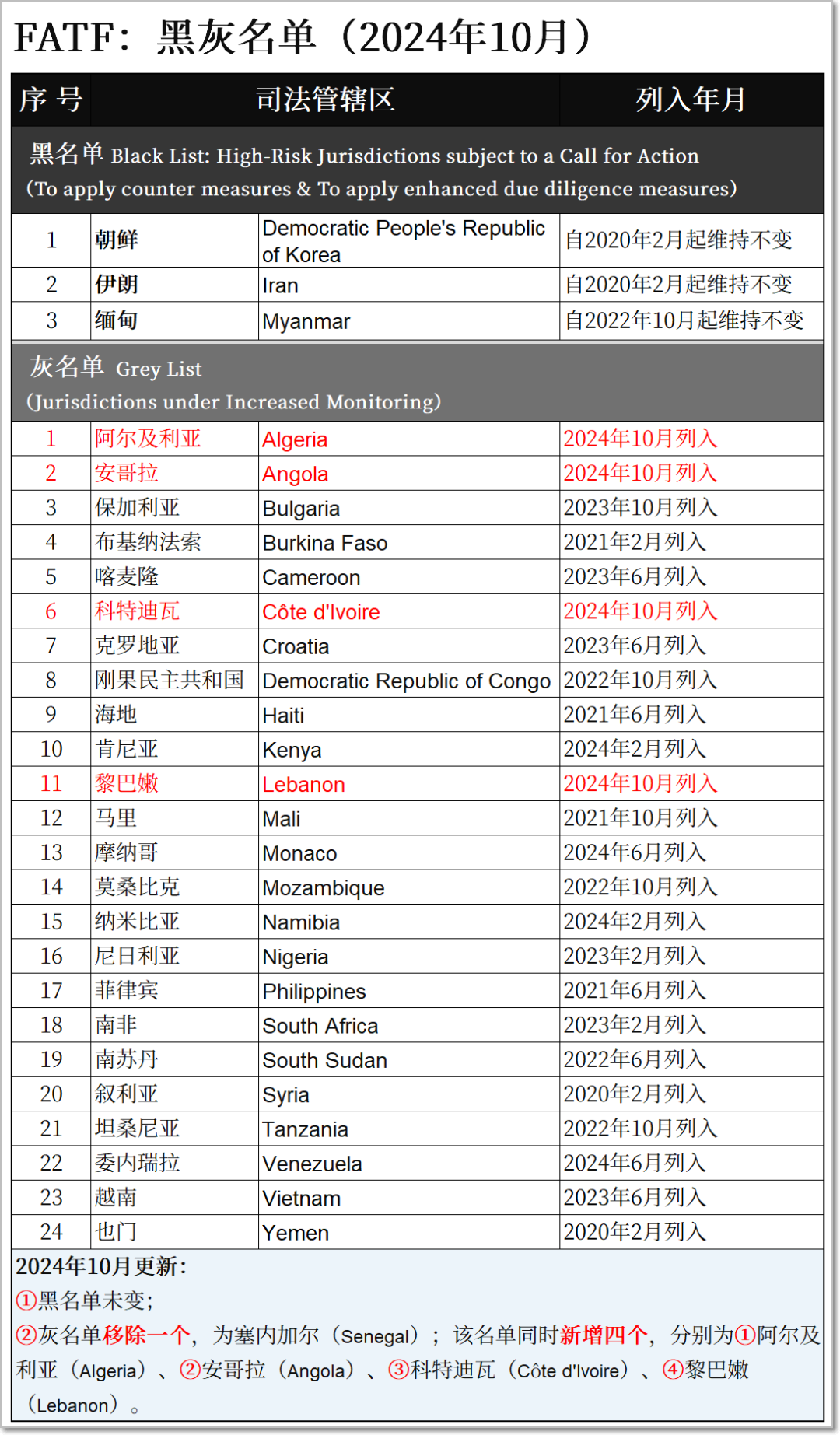Select the 'Yemen' cell
Image resolution: width=840 pixels, height=1435 pixels.
click(x=409, y=1232)
